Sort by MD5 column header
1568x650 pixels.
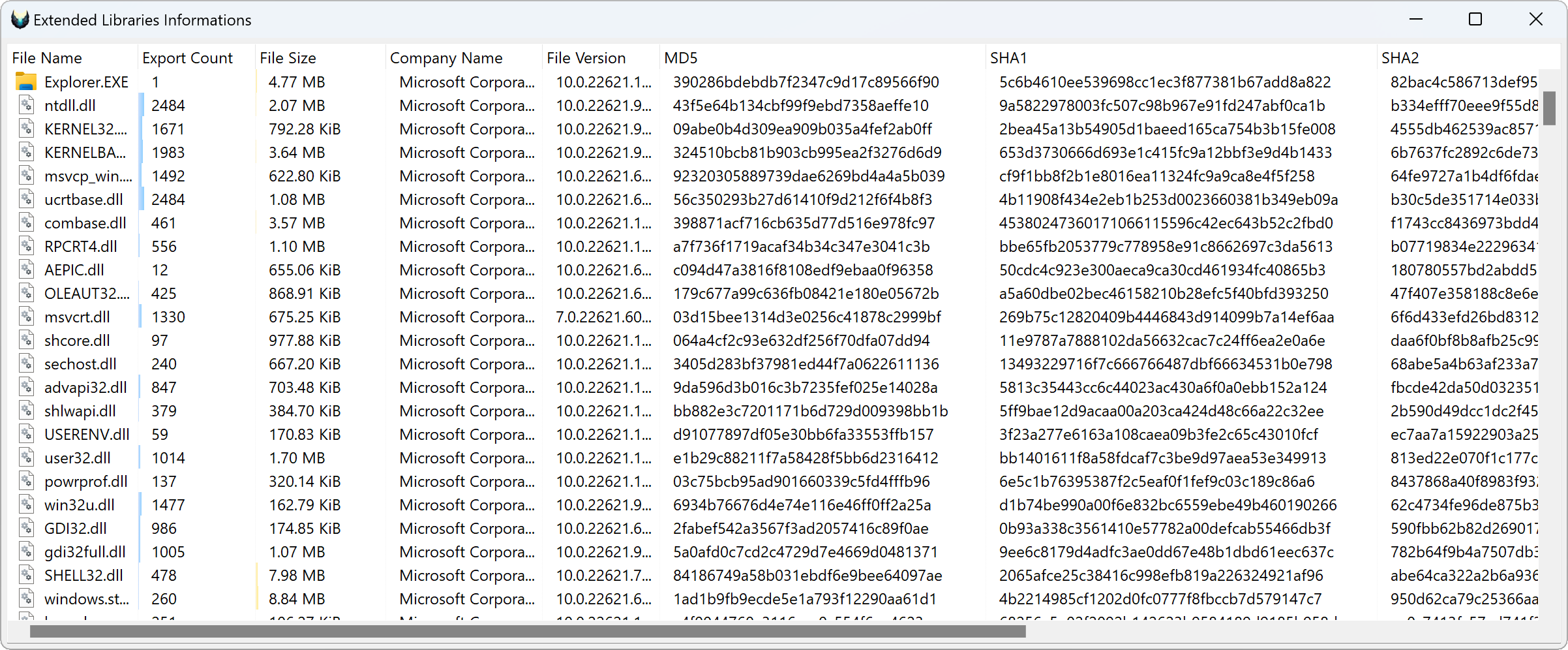click(822, 57)
